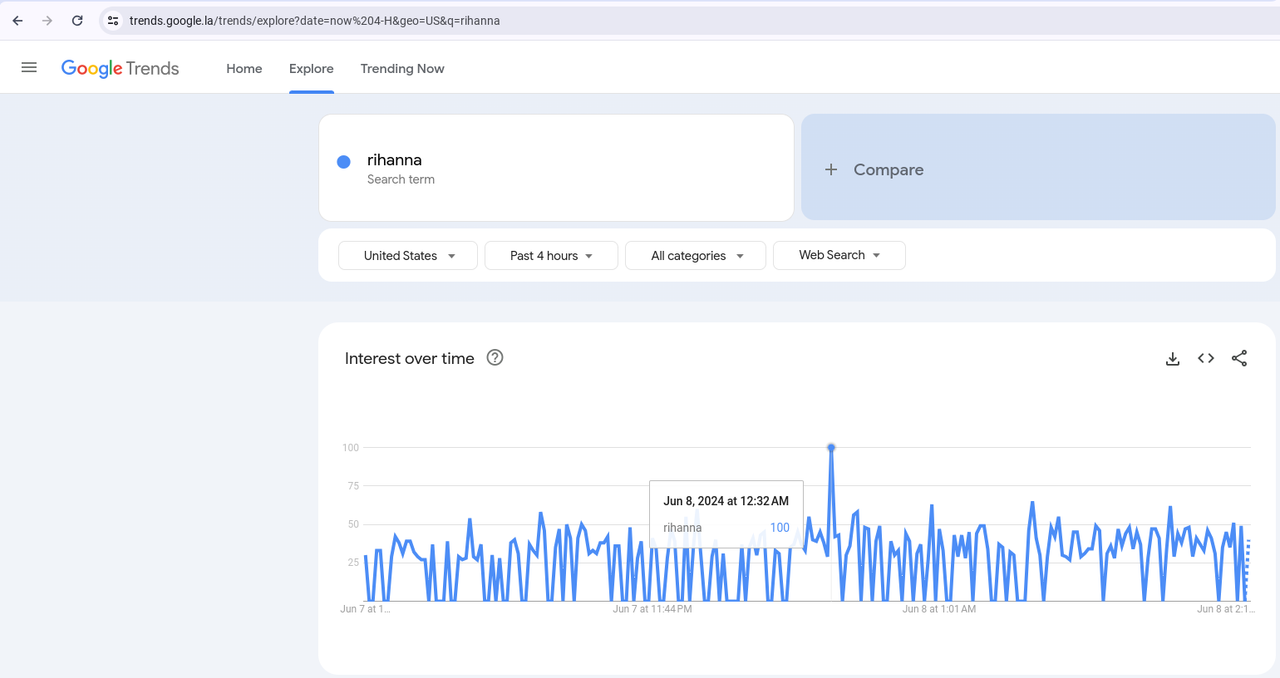This screenshot has width=1280, height=678.
Task: Click the Google Trends logo
Action: point(120,68)
